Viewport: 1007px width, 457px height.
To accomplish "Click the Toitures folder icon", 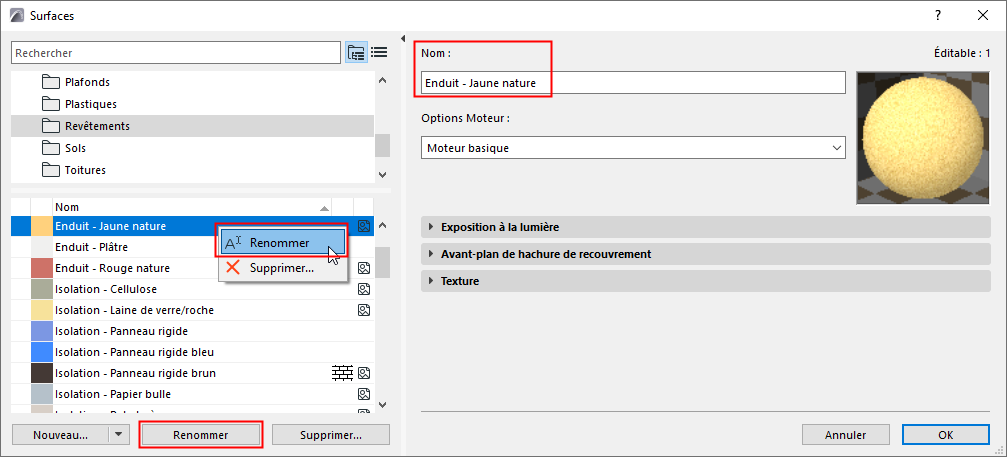I will (51, 170).
